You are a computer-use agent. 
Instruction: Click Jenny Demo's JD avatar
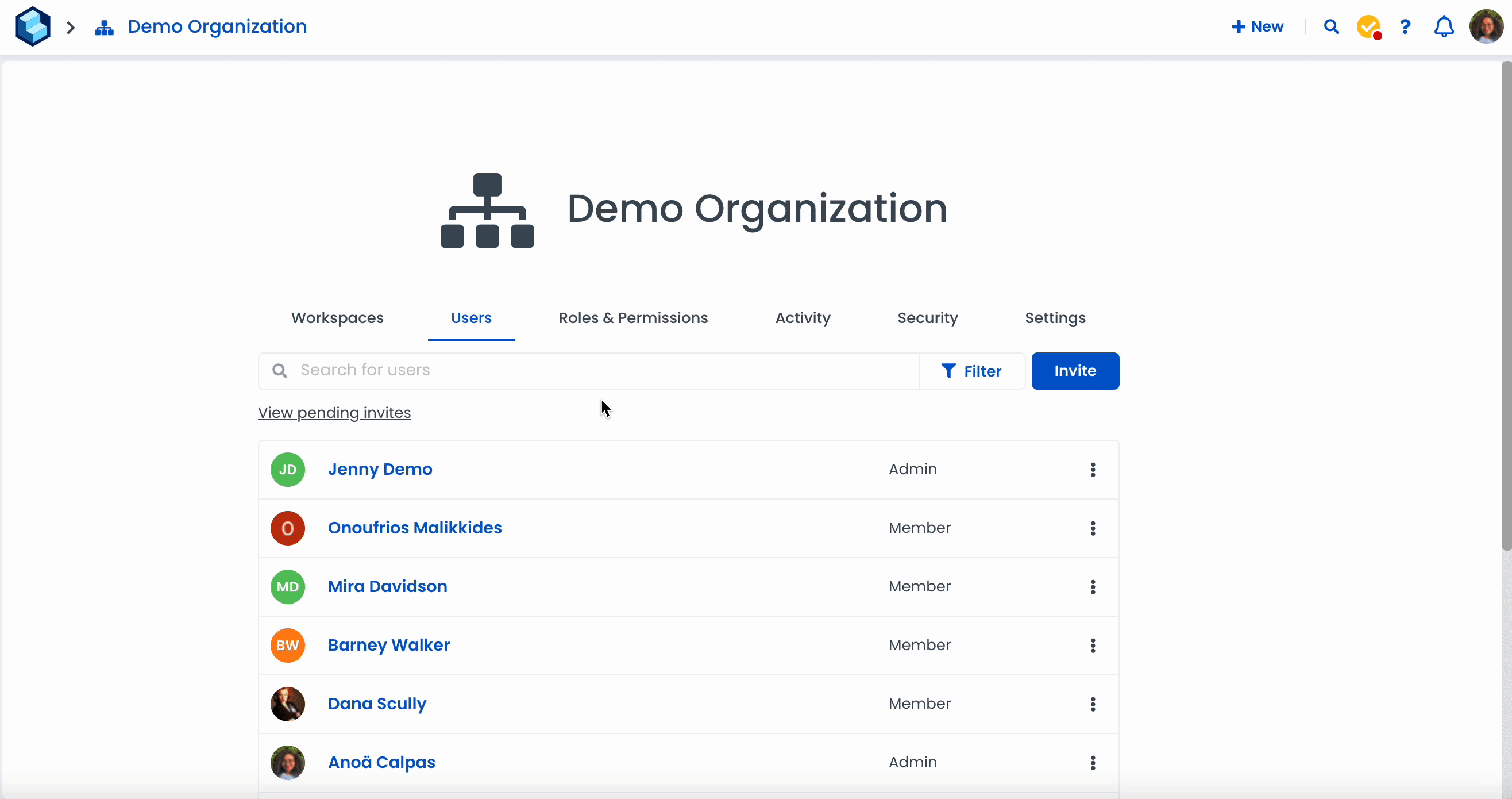coord(288,470)
